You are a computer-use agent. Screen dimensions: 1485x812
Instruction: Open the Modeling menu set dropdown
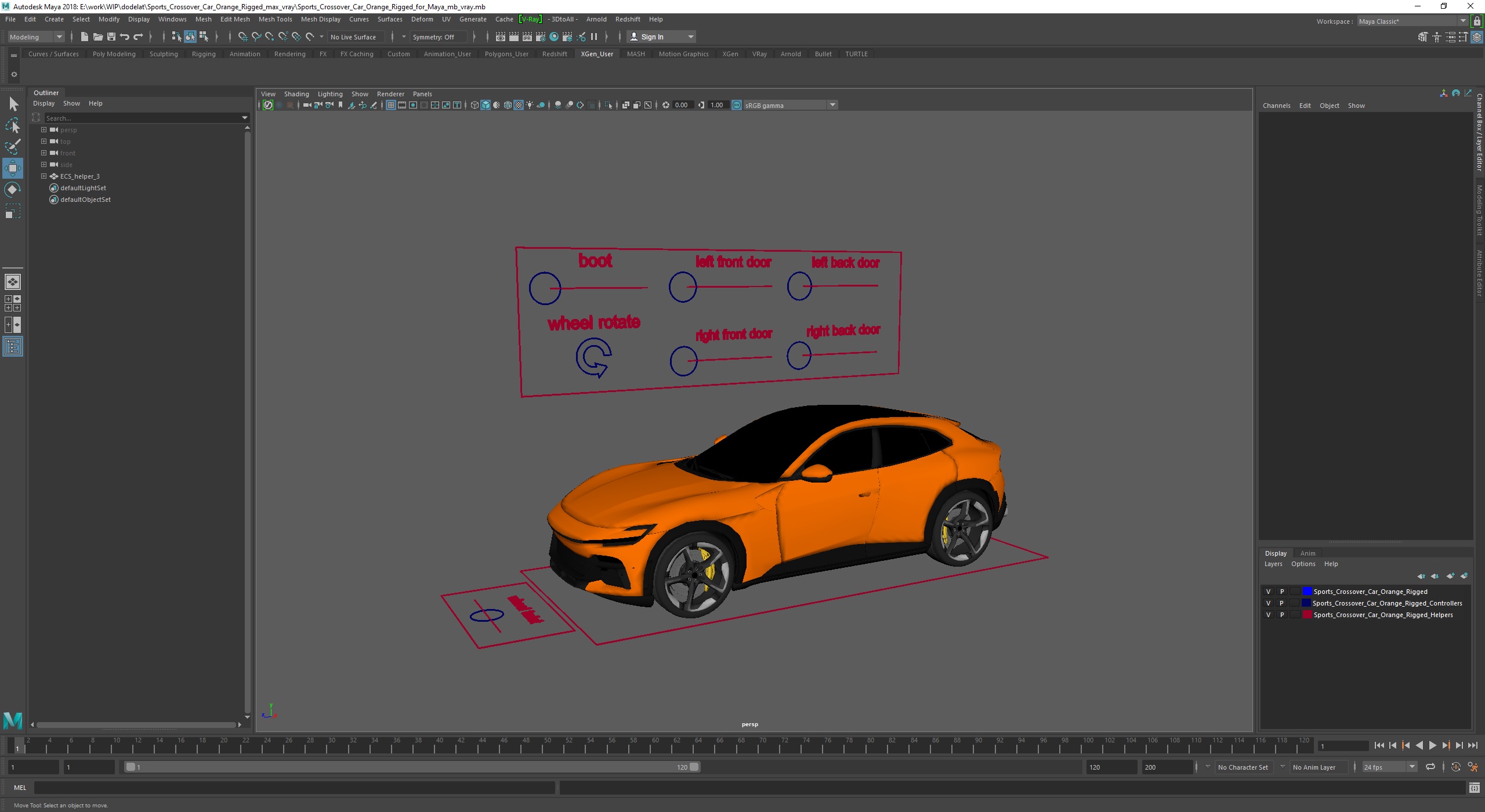coord(36,37)
